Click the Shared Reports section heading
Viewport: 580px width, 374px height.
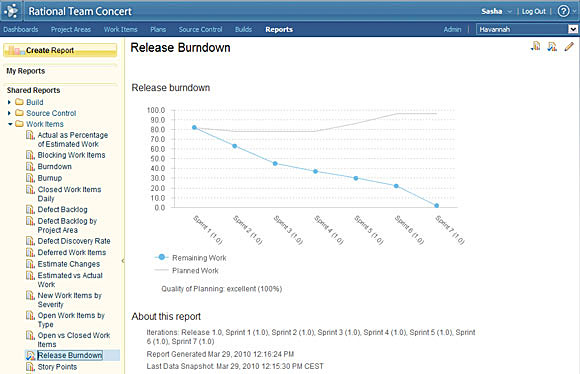click(33, 90)
